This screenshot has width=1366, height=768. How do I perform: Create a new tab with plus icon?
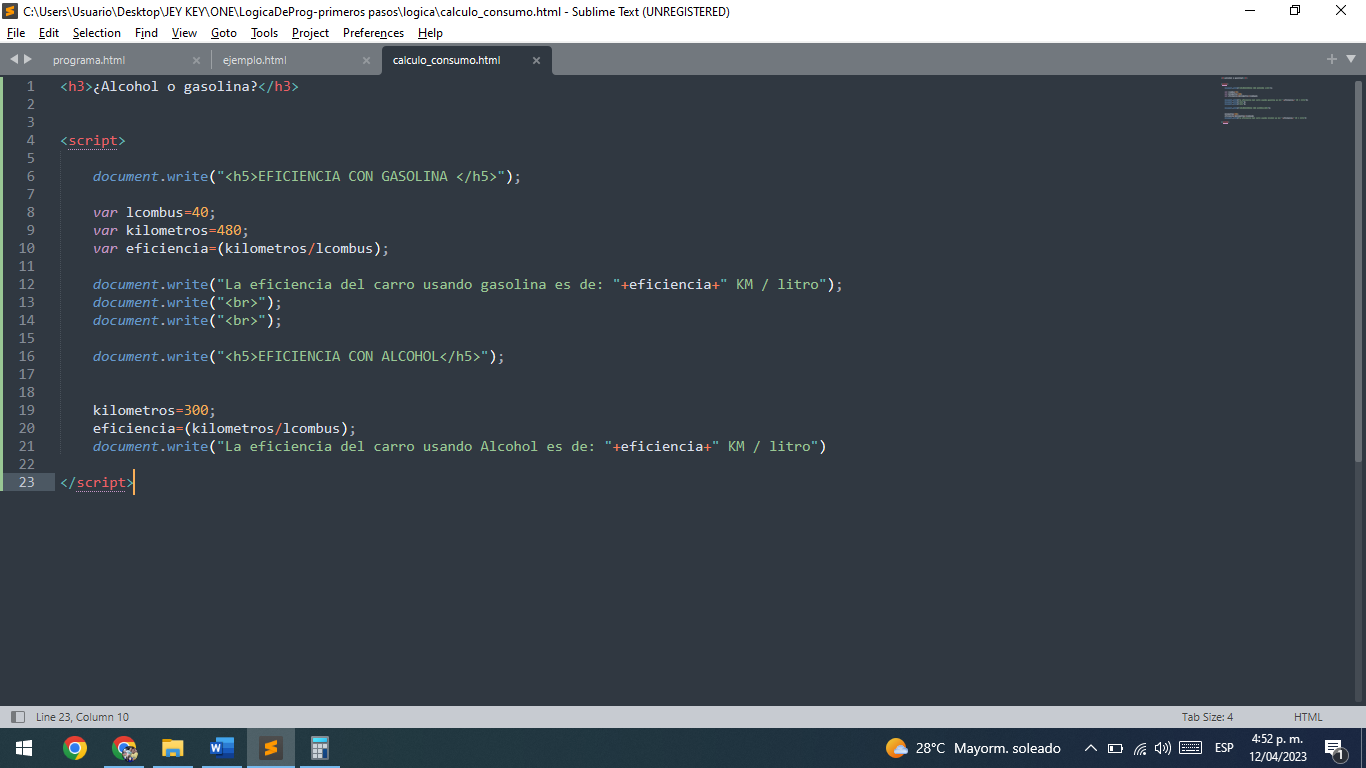[1332, 59]
